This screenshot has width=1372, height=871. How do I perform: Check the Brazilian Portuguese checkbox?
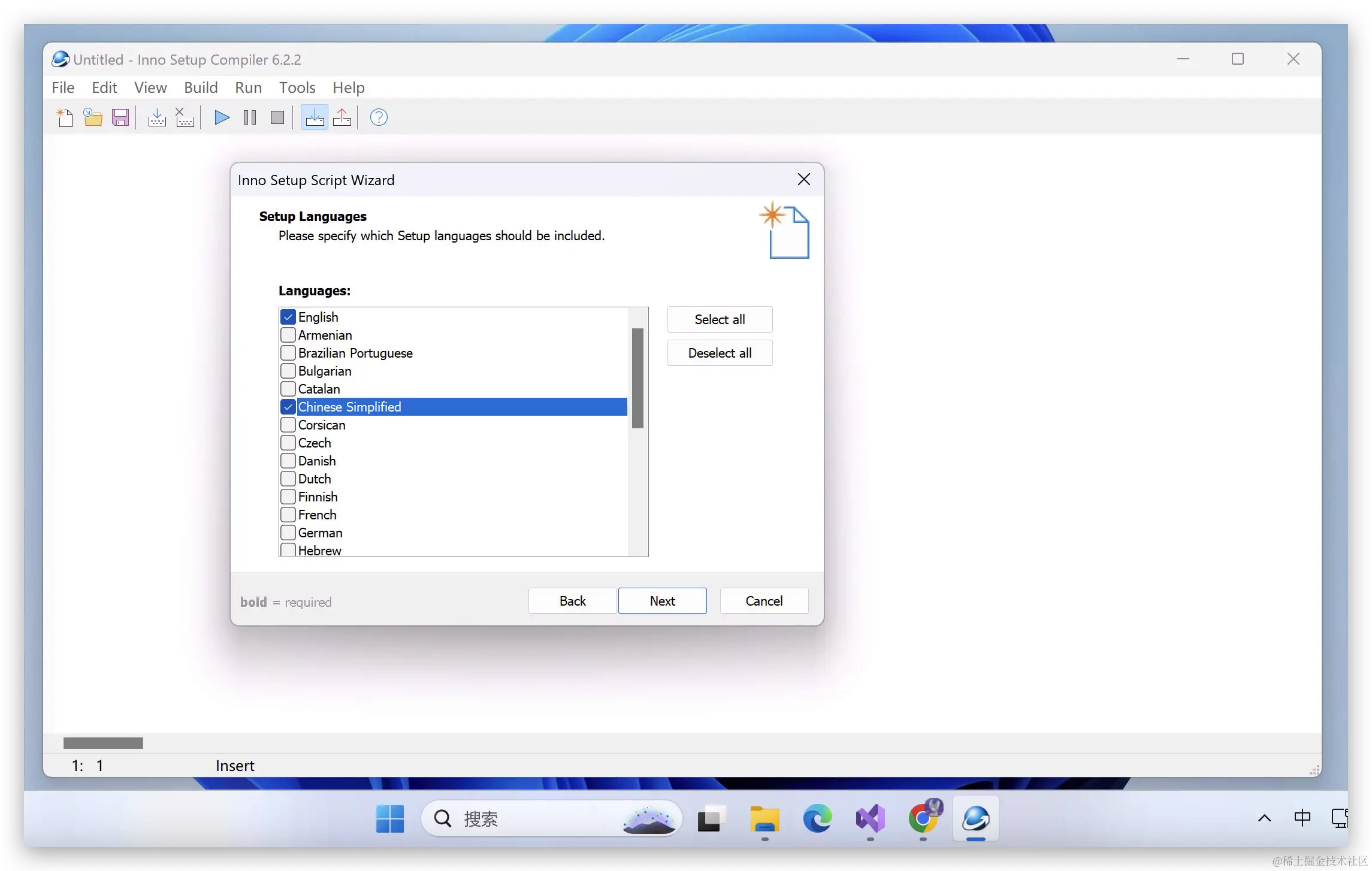[x=288, y=353]
